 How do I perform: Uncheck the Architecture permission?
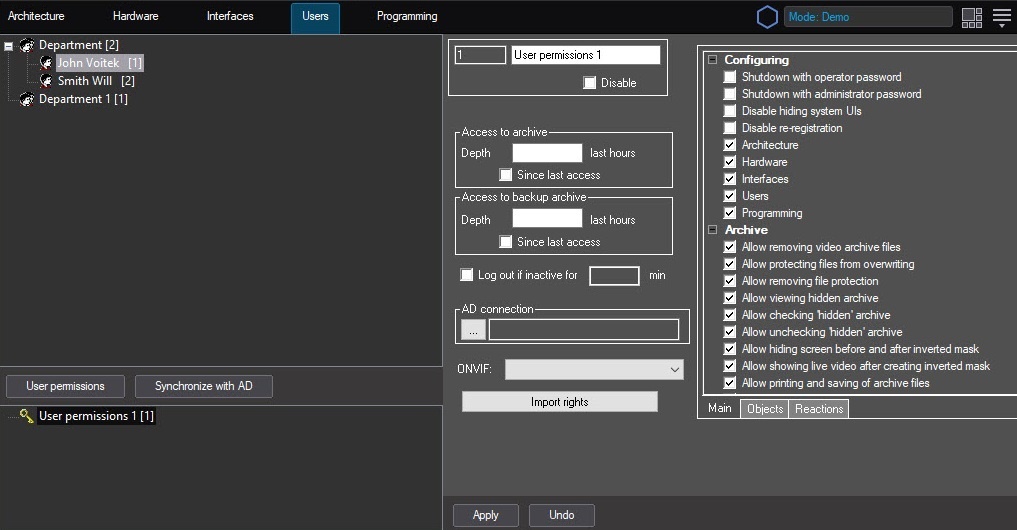(x=730, y=145)
